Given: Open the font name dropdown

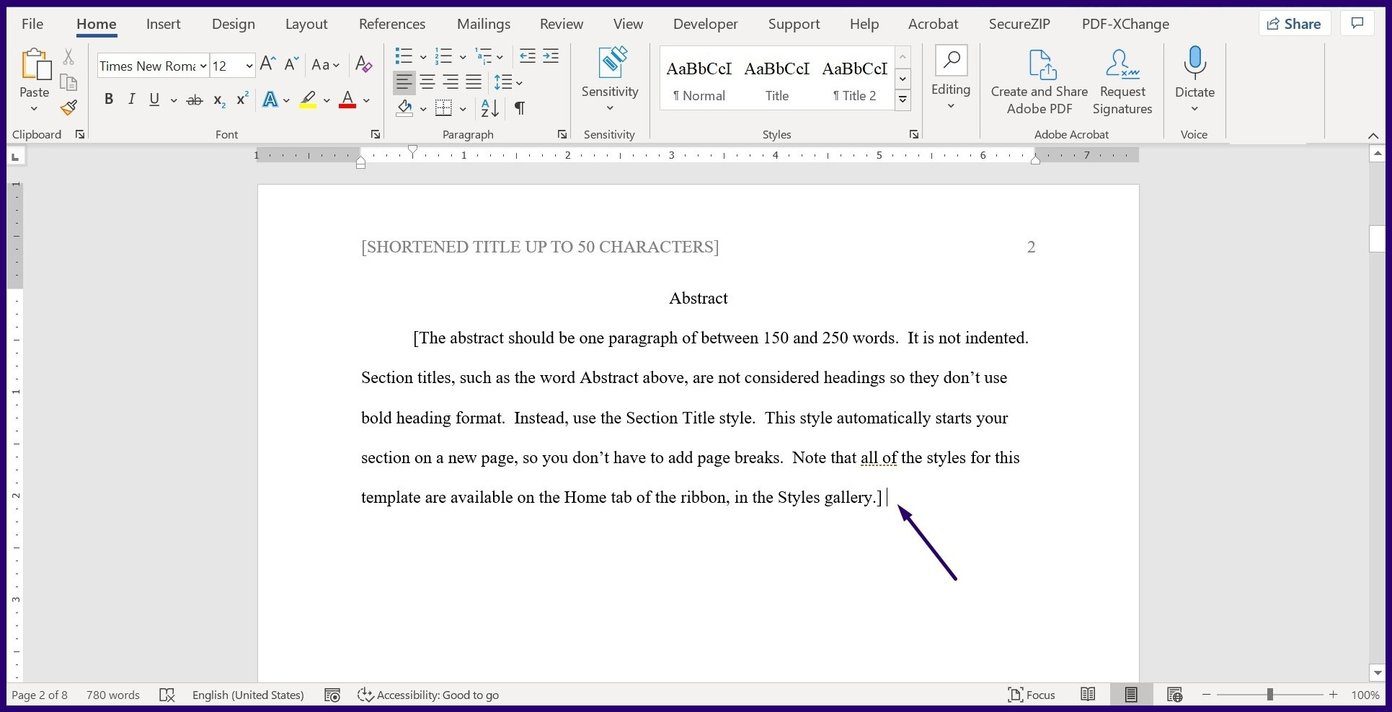Looking at the screenshot, I should pyautogui.click(x=203, y=66).
